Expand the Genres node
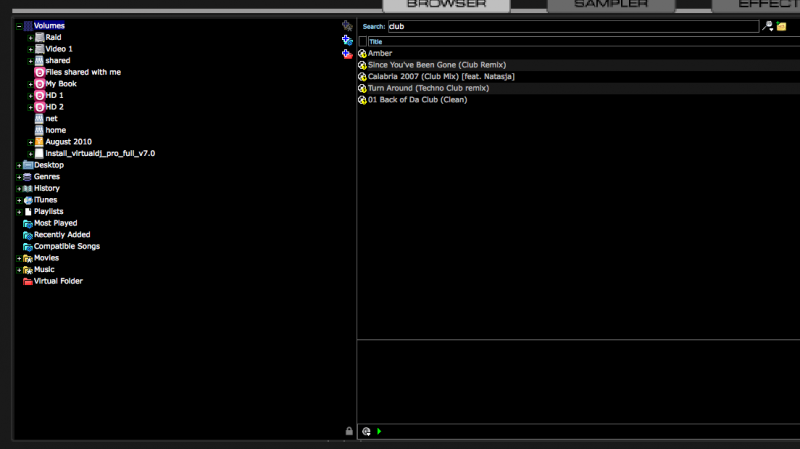Image resolution: width=800 pixels, height=449 pixels. coord(19,177)
